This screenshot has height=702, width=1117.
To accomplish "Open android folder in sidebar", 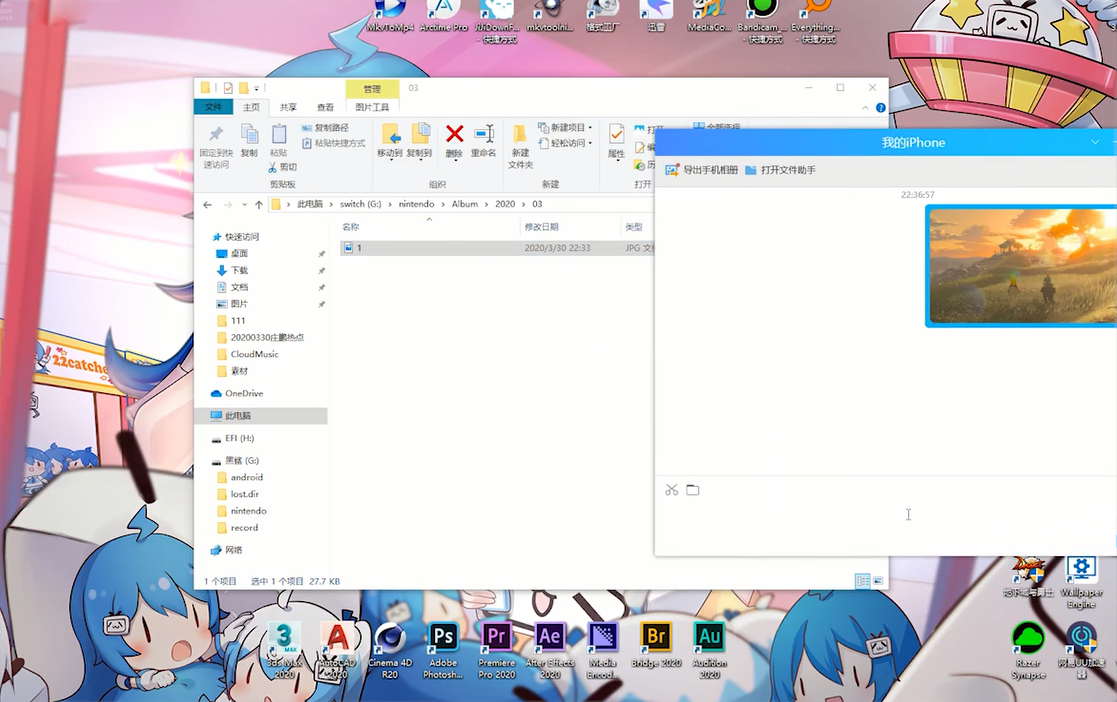I will coord(239,478).
